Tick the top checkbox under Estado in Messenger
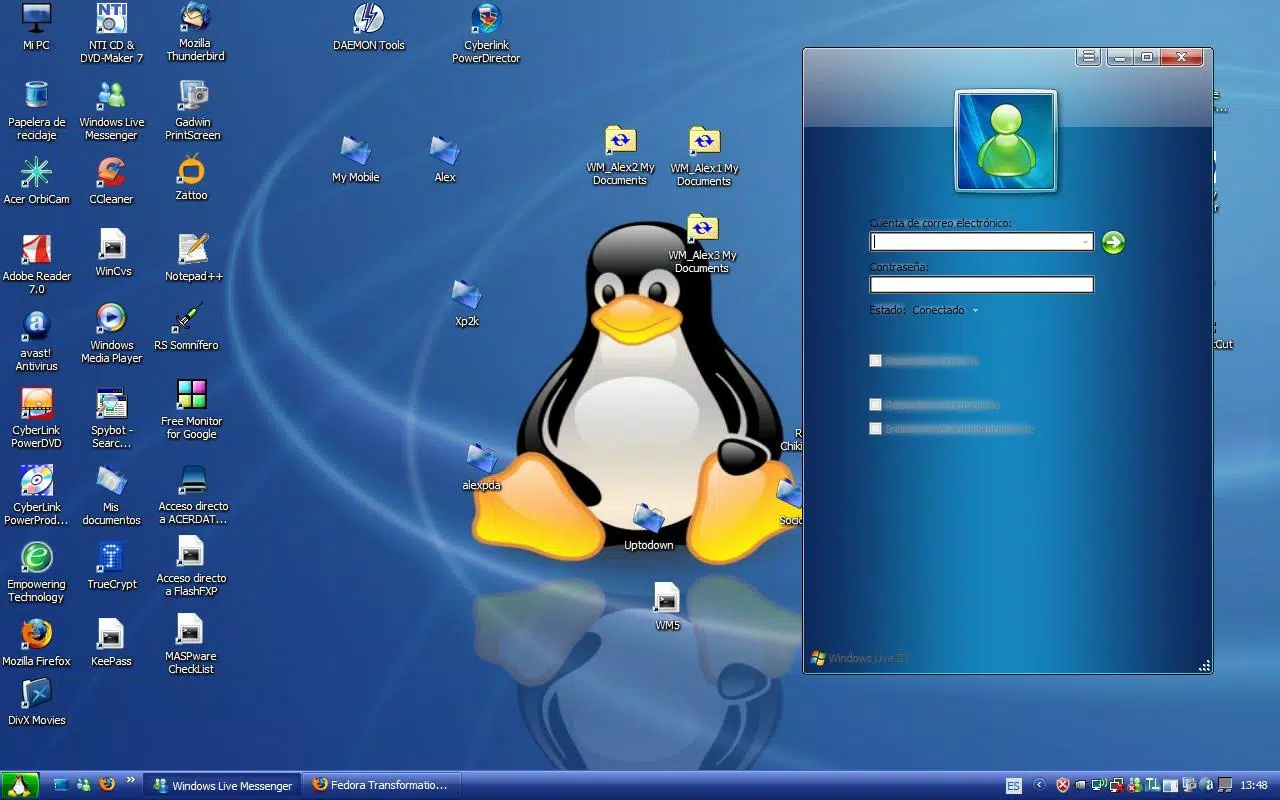The height and width of the screenshot is (800, 1280). pos(875,361)
